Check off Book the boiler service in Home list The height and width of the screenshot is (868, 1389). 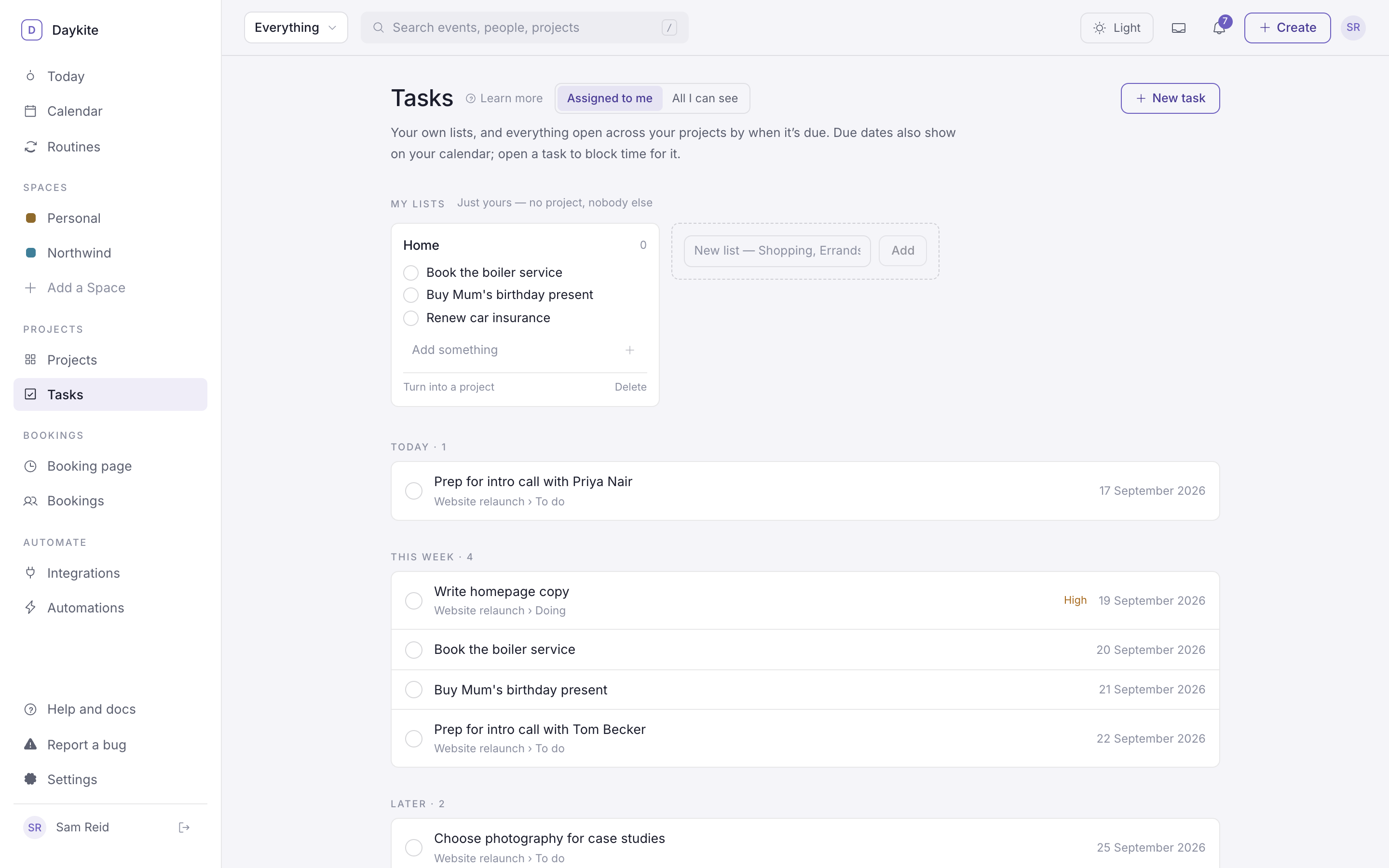point(411,272)
